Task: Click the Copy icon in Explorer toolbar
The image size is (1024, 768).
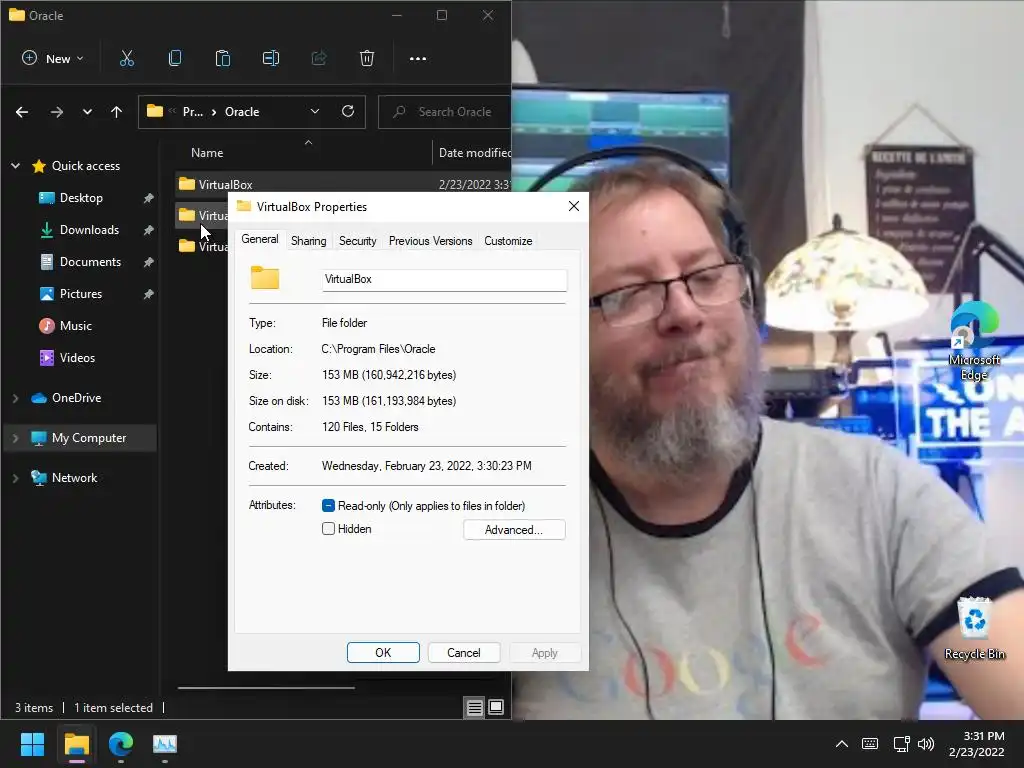Action: [x=174, y=59]
